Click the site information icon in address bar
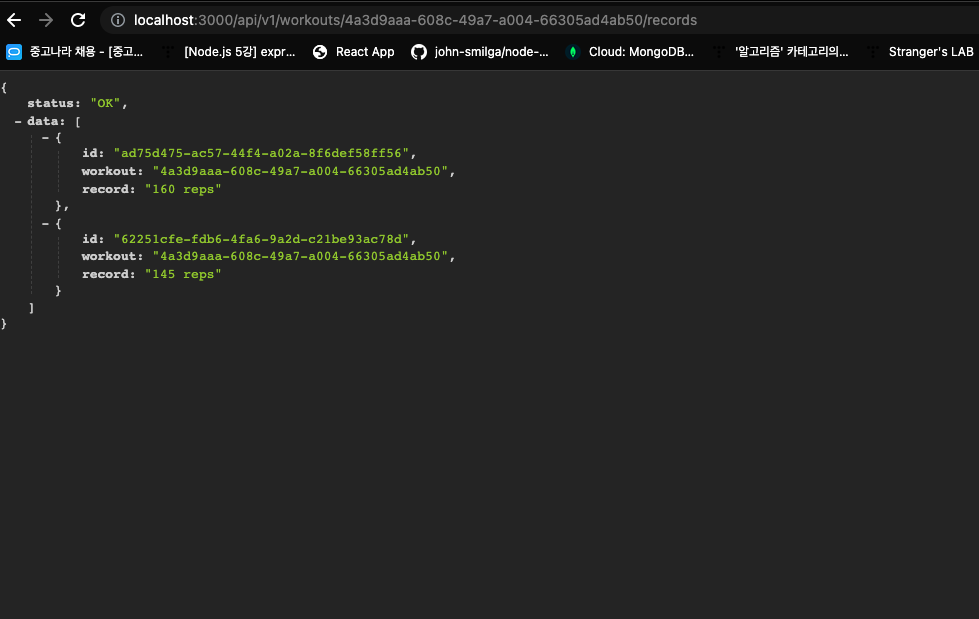Viewport: 979px width, 619px height. click(x=118, y=19)
